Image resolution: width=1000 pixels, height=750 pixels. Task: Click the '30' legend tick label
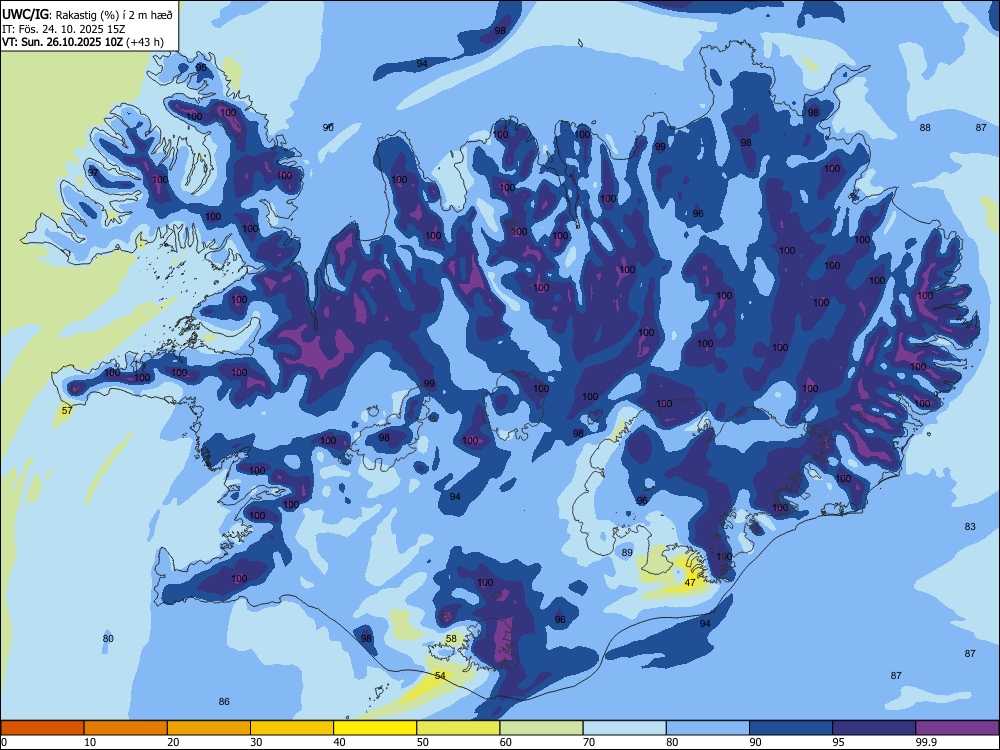tap(256, 742)
